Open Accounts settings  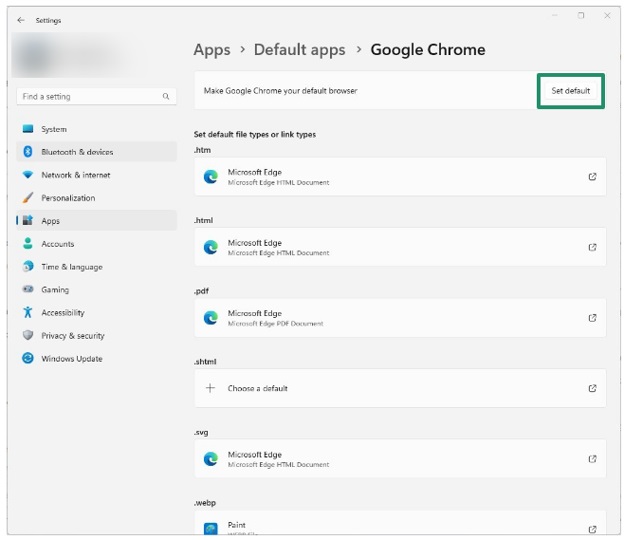[x=97, y=244]
